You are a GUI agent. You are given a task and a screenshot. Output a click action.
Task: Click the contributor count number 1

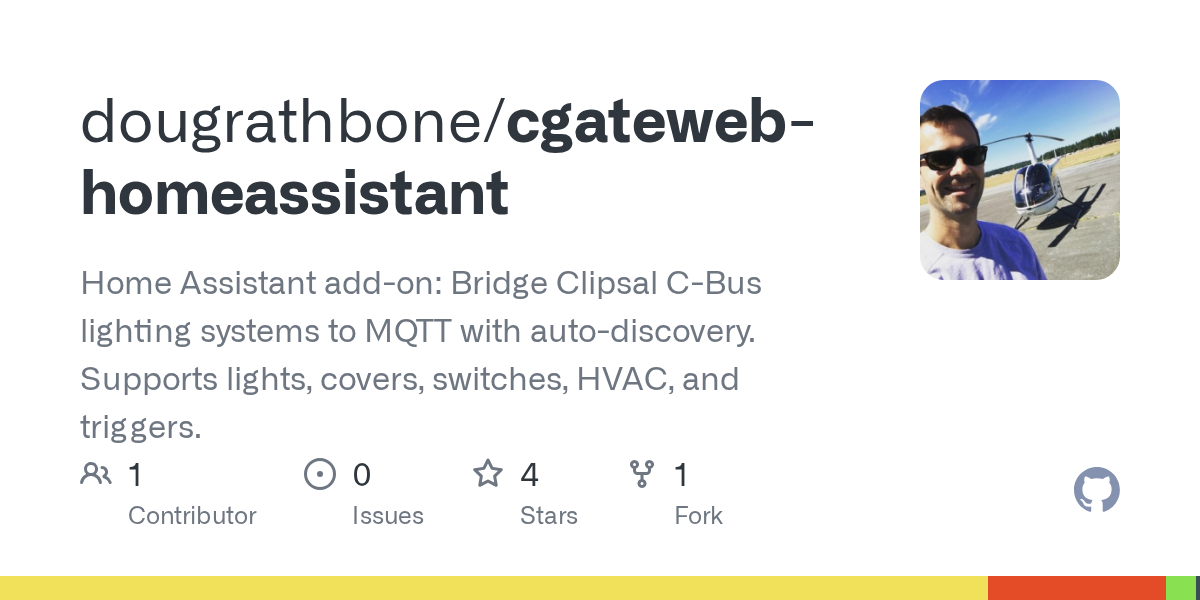(x=135, y=475)
